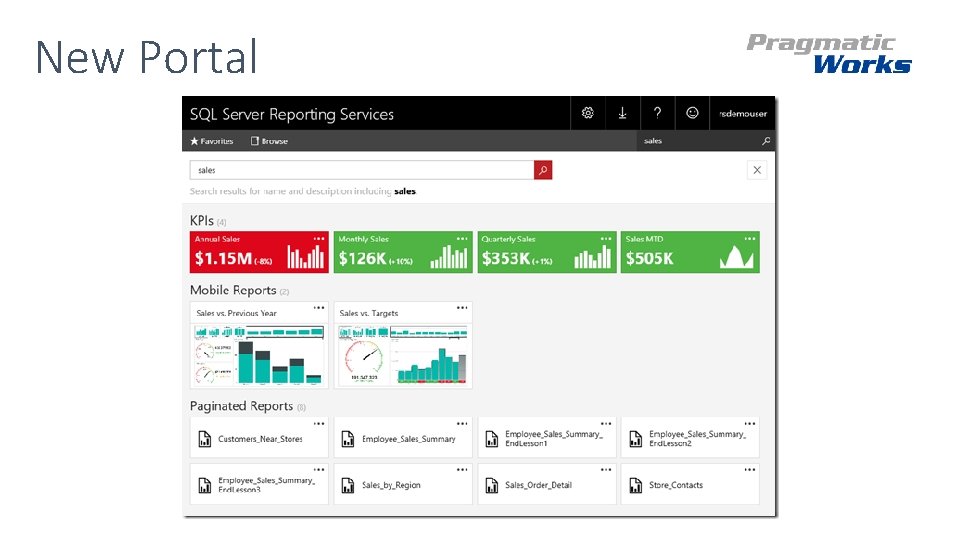
Task: Open the Annual Sales KPI tile
Action: [259, 252]
